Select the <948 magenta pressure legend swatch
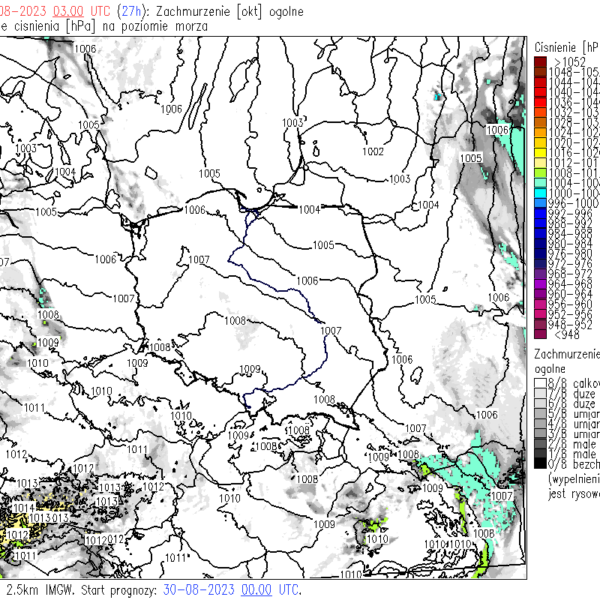The image size is (600, 600). pos(541,333)
